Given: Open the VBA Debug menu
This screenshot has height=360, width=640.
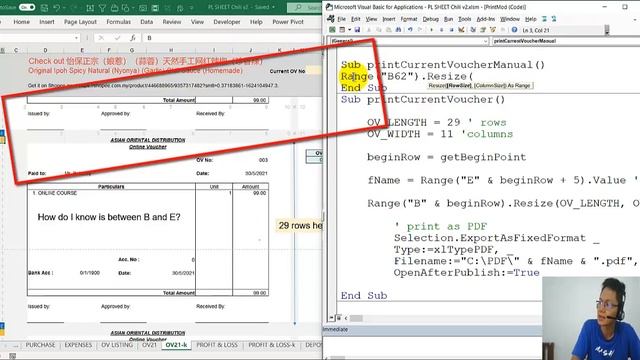Looking at the screenshot, I should [x=430, y=19].
